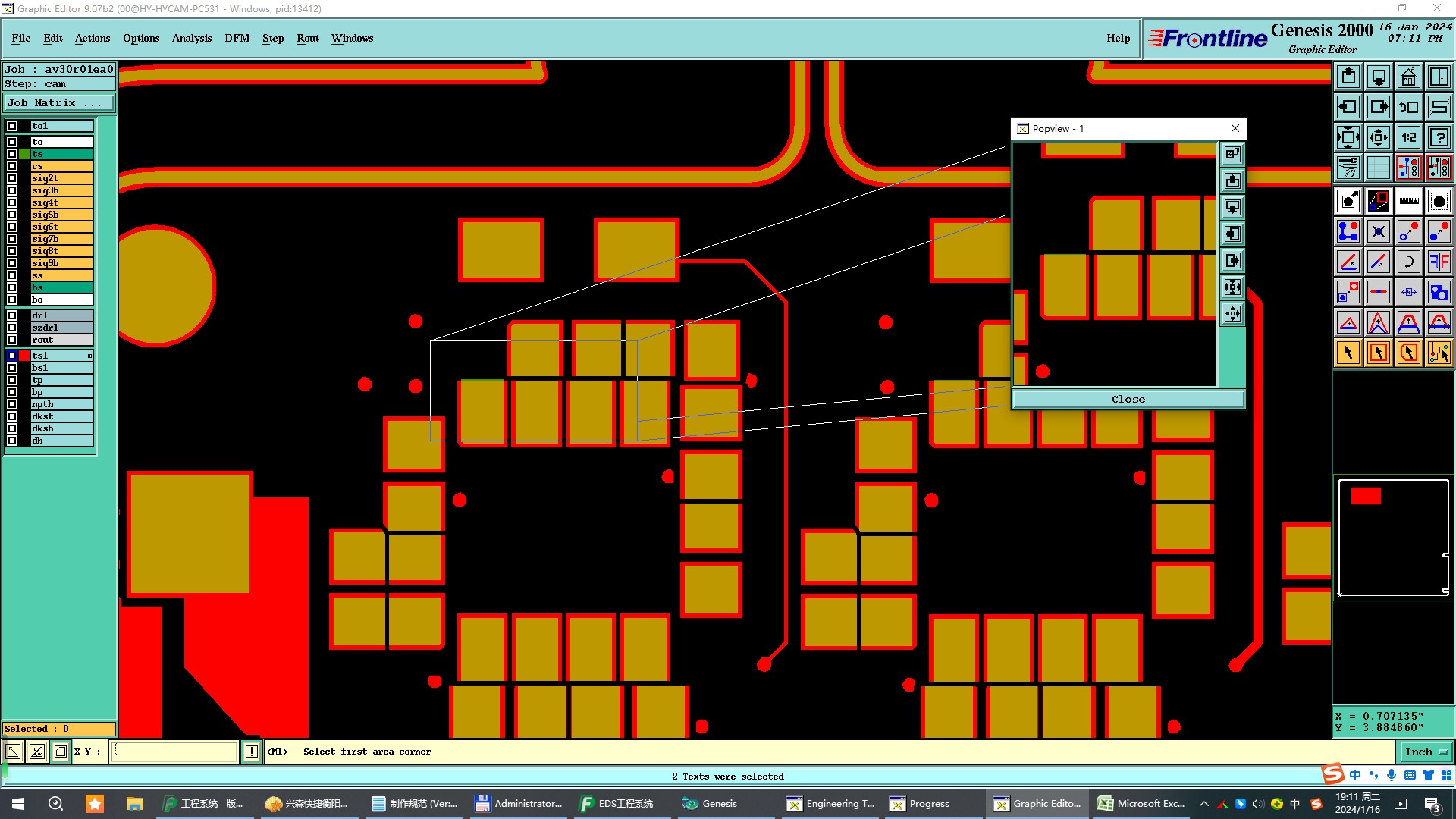Open the Inch units dropdown
The width and height of the screenshot is (1456, 819).
point(1426,752)
